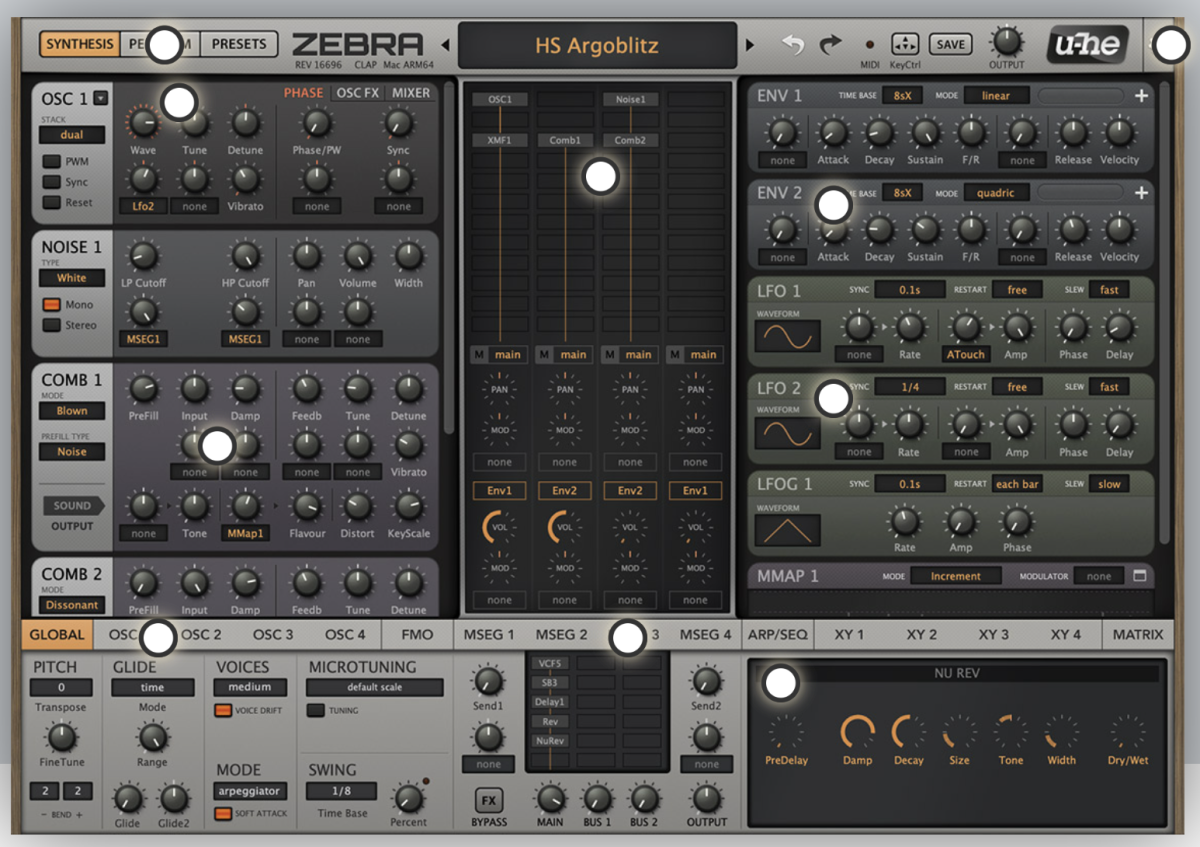Change Noise 1 type from White
Screen dimensions: 1200x847
coord(72,278)
